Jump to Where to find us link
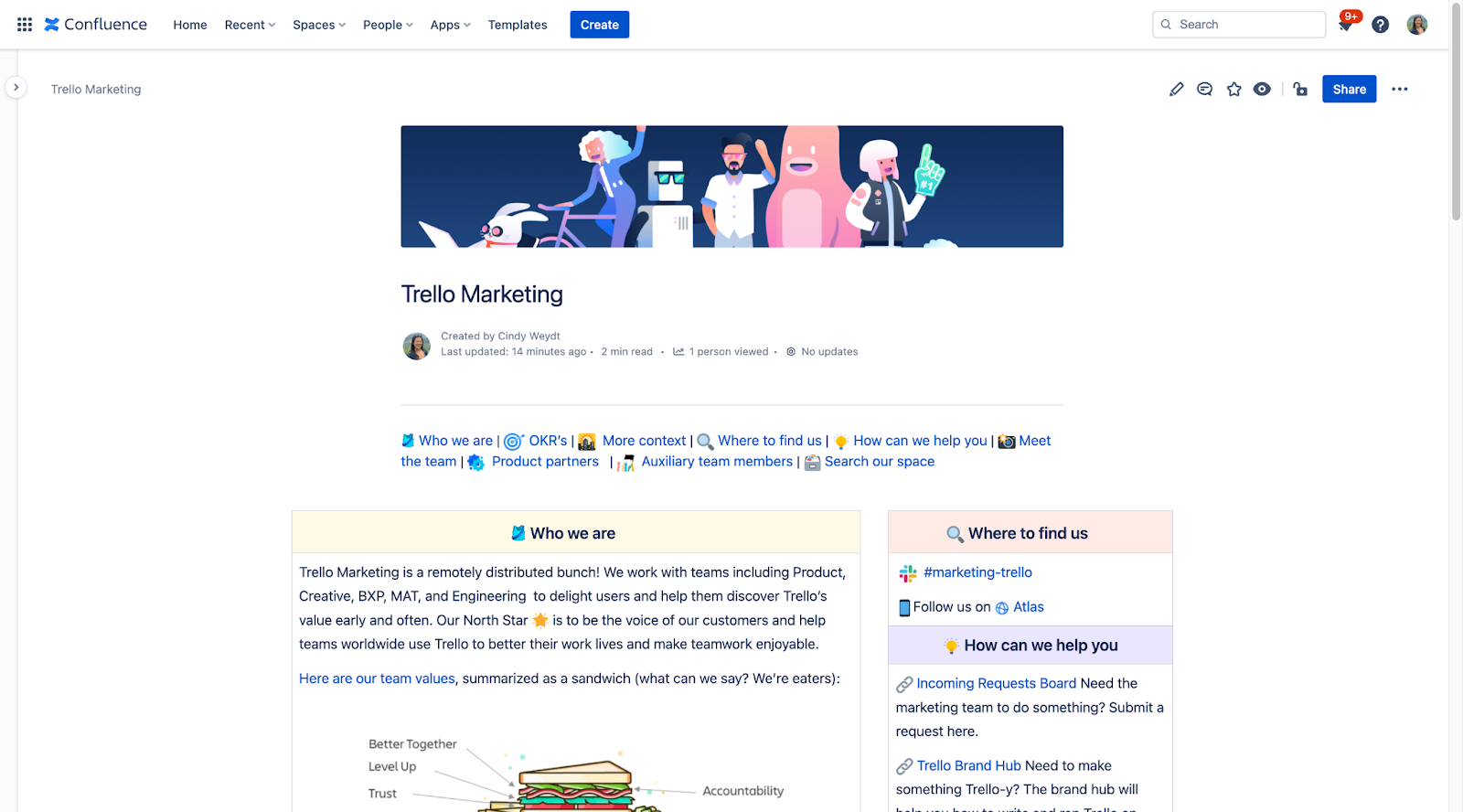This screenshot has height=812, width=1463. 770,441
